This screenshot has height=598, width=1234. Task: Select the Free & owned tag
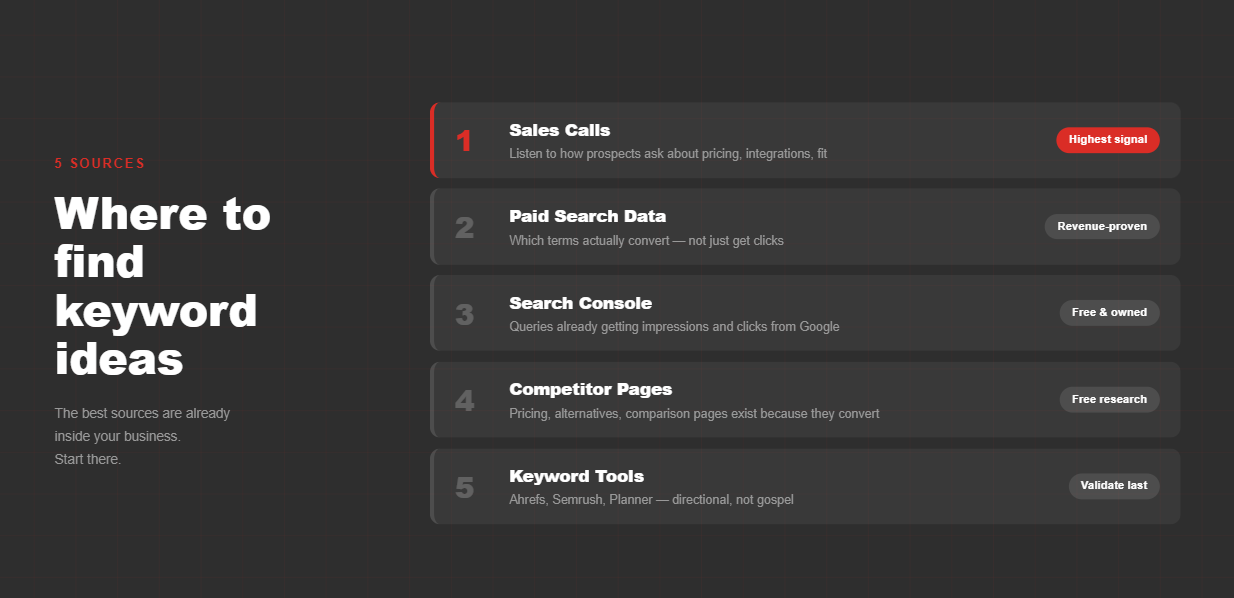[x=1109, y=313]
